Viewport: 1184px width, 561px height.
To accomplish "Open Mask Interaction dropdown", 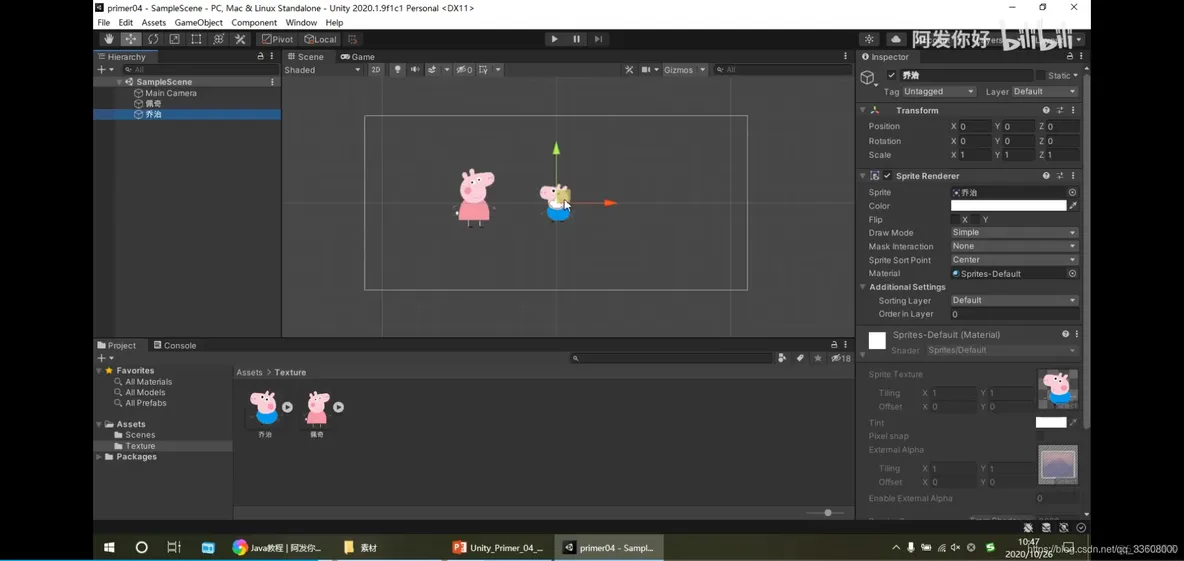I will coord(1014,246).
